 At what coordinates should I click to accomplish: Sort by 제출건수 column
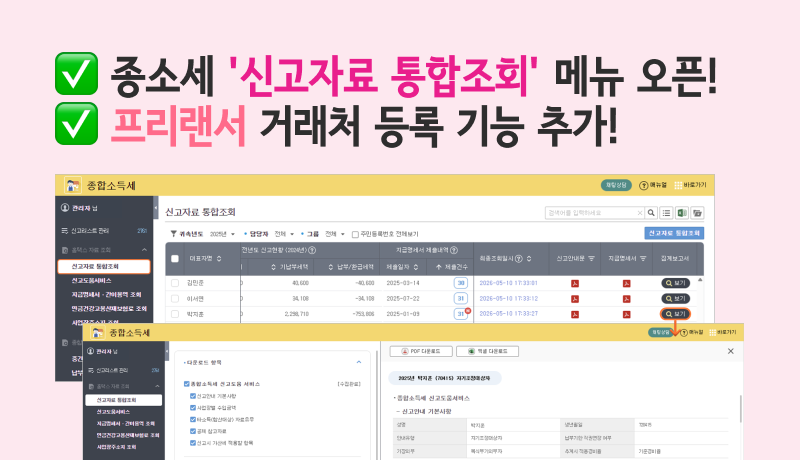(x=438, y=267)
